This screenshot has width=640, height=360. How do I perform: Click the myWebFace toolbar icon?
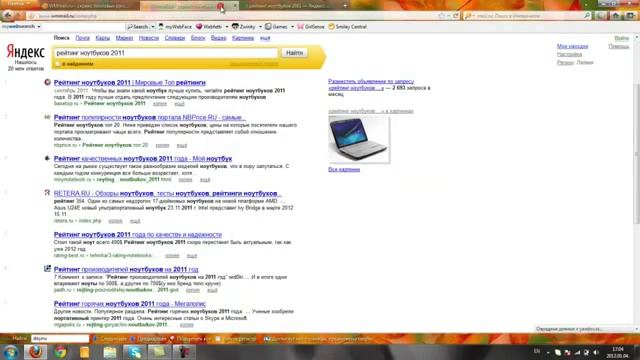161,27
